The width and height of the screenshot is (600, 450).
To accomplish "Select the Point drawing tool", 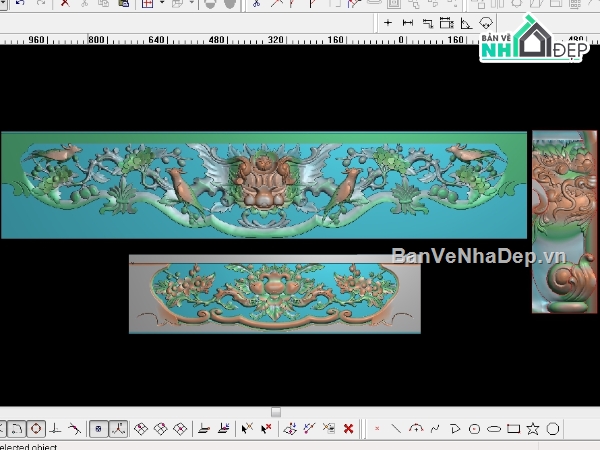I will (377, 429).
